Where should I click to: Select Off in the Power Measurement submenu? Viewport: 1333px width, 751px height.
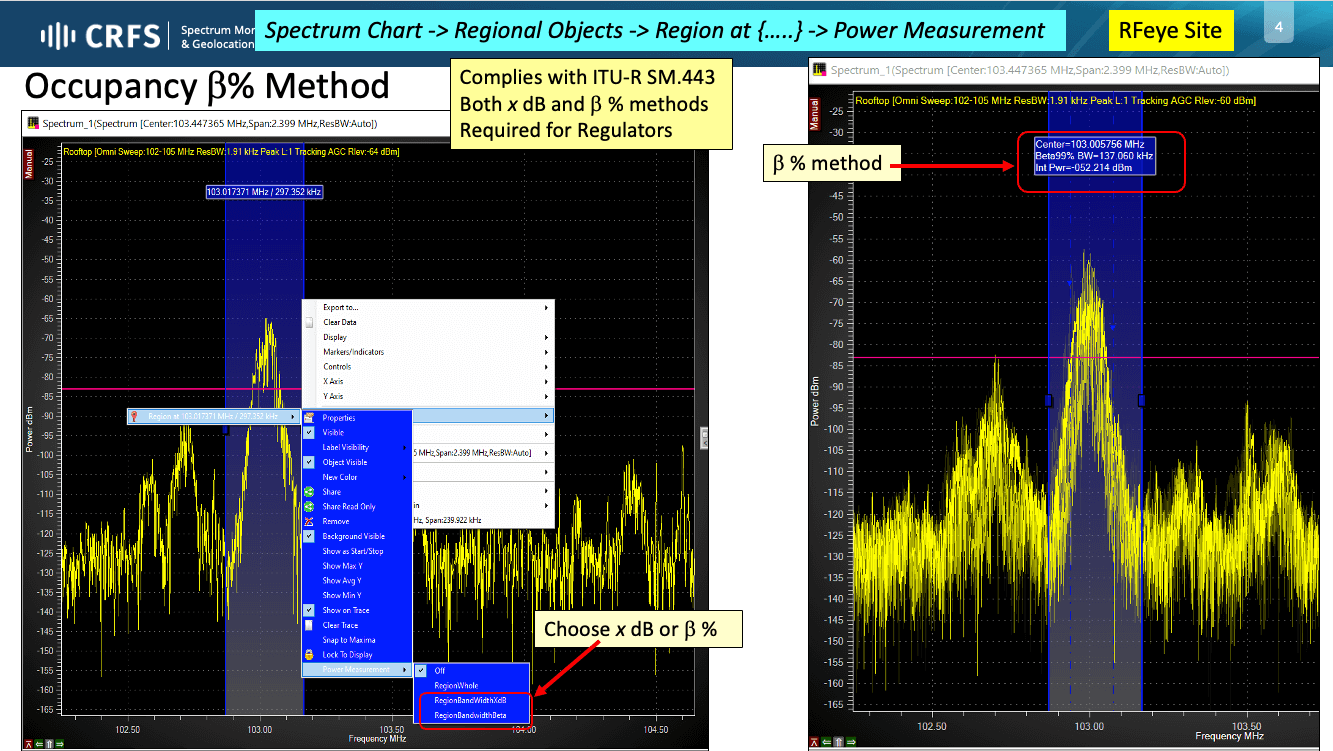click(x=472, y=671)
